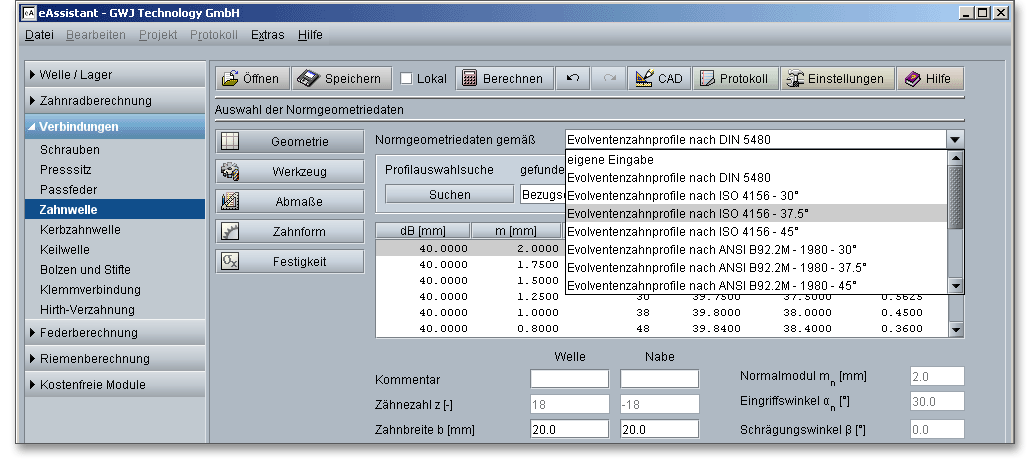This screenshot has height=459, width=1030.
Task: Open Einstellungen settings in the toolbar
Action: point(835,79)
